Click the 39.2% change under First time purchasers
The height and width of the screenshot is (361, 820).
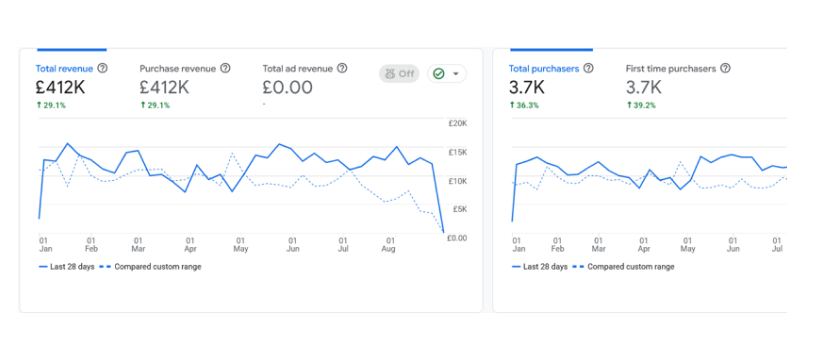coord(641,105)
